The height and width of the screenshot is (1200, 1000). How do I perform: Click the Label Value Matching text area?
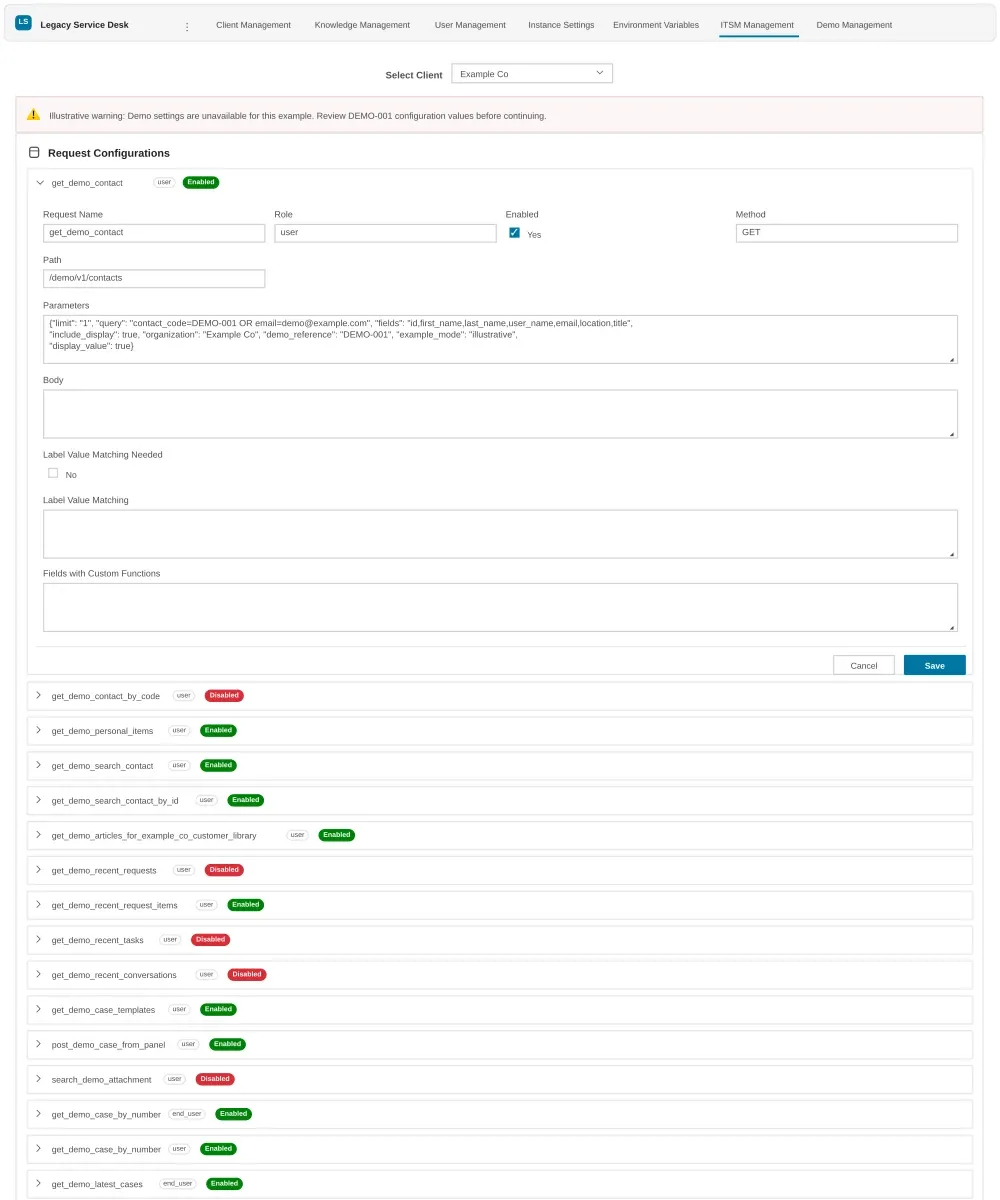pos(500,534)
